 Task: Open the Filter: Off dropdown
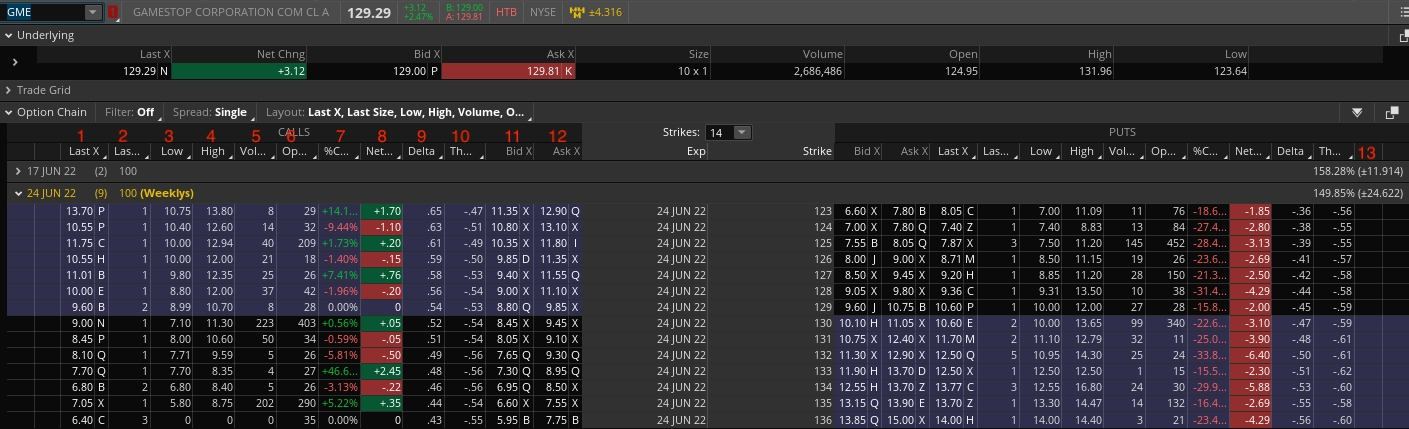[130, 113]
